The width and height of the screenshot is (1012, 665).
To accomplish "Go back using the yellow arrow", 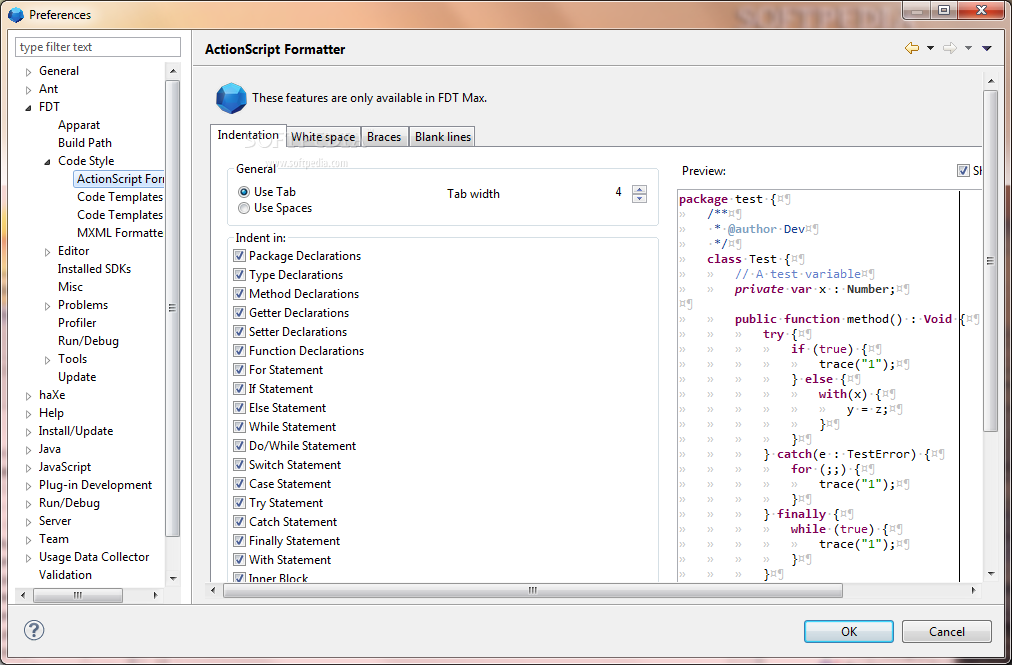I will [912, 48].
